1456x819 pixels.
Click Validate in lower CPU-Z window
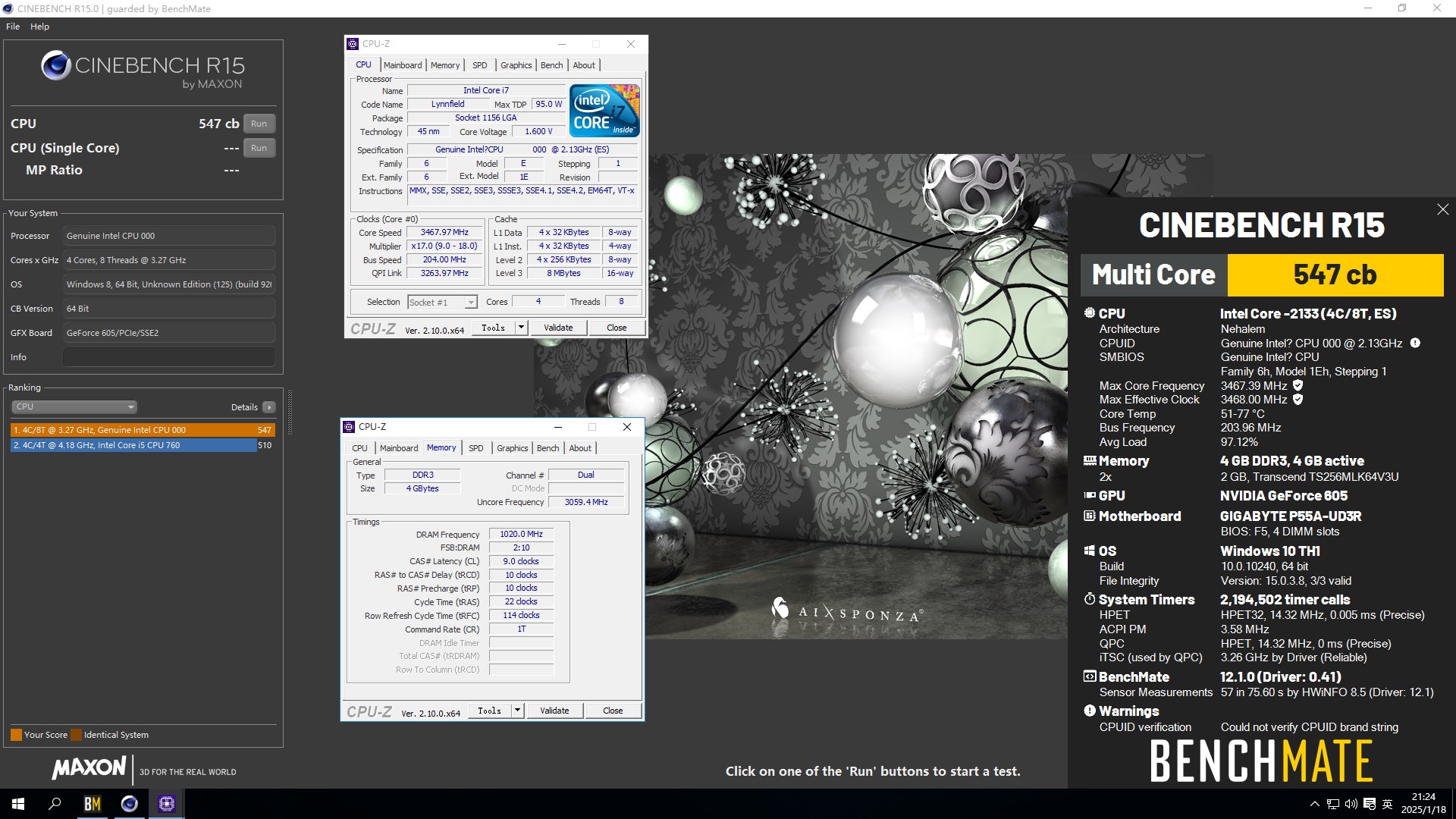(x=554, y=711)
